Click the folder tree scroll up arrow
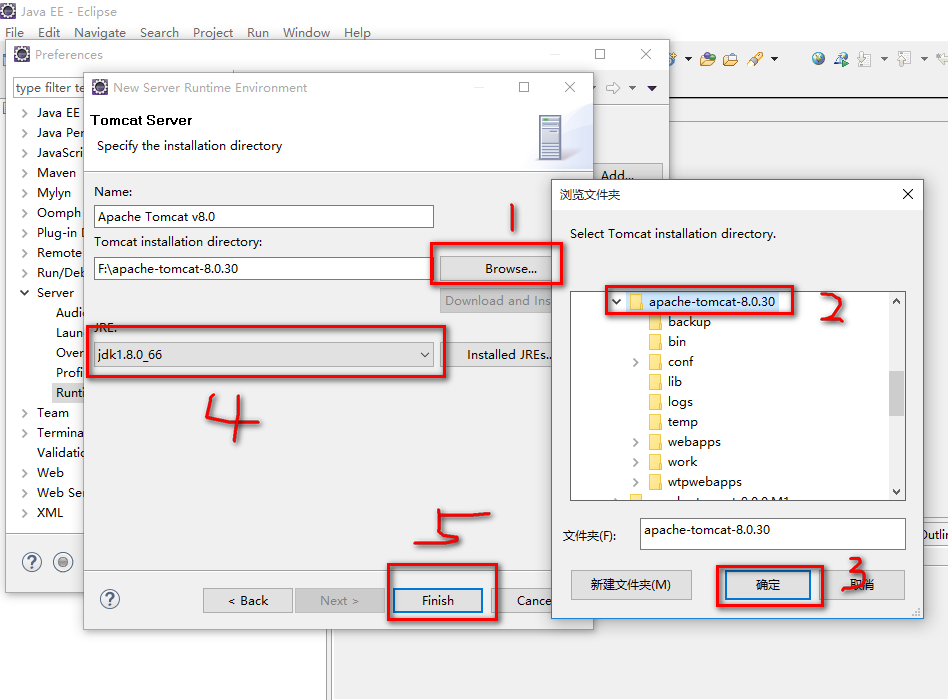Image resolution: width=948 pixels, height=700 pixels. [896, 301]
